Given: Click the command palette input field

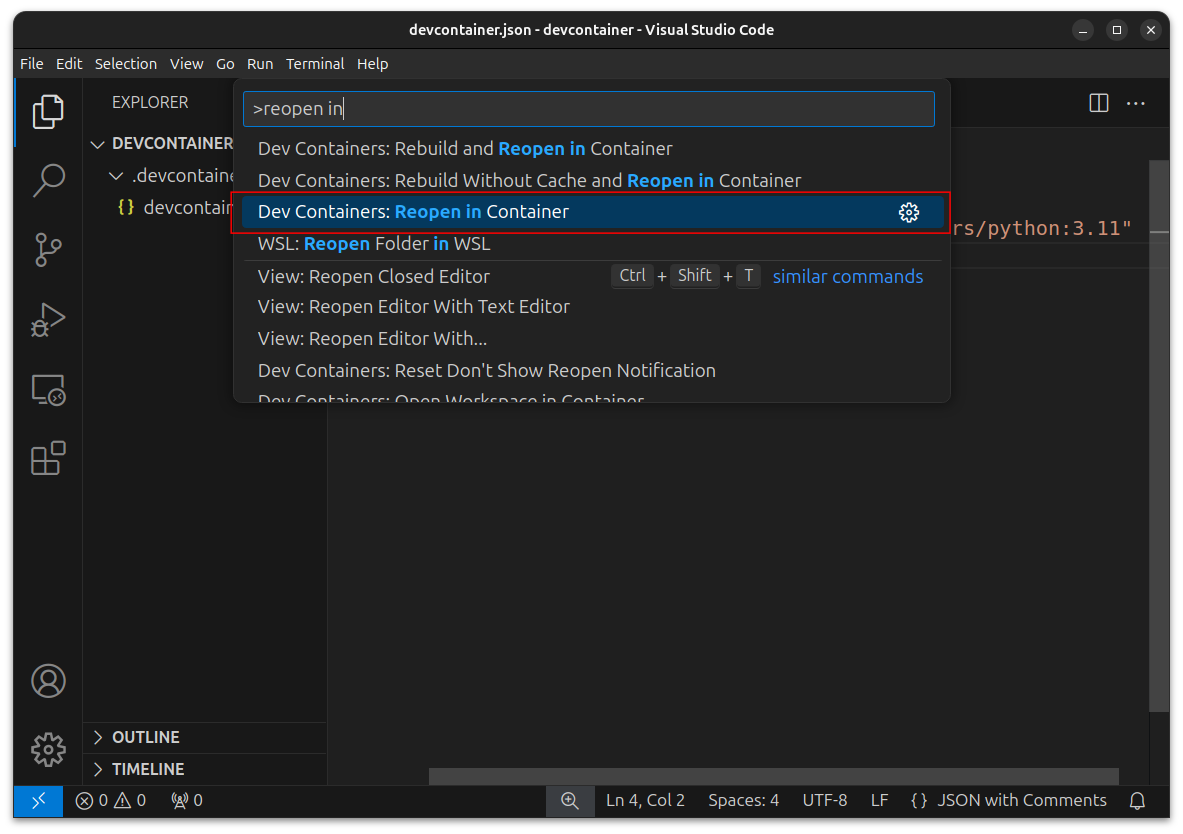Looking at the screenshot, I should 588,109.
